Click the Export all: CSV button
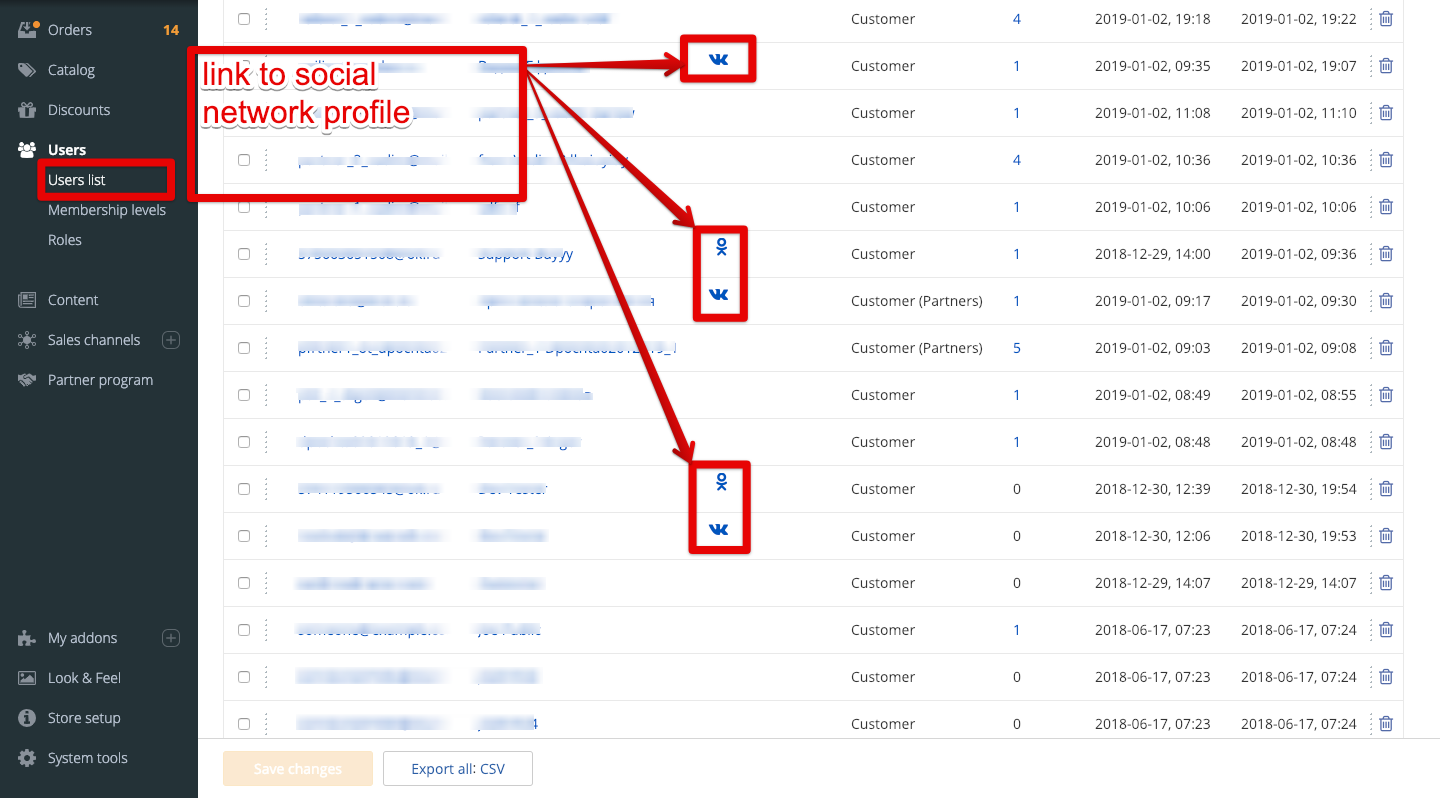The height and width of the screenshot is (798, 1440). pos(458,769)
